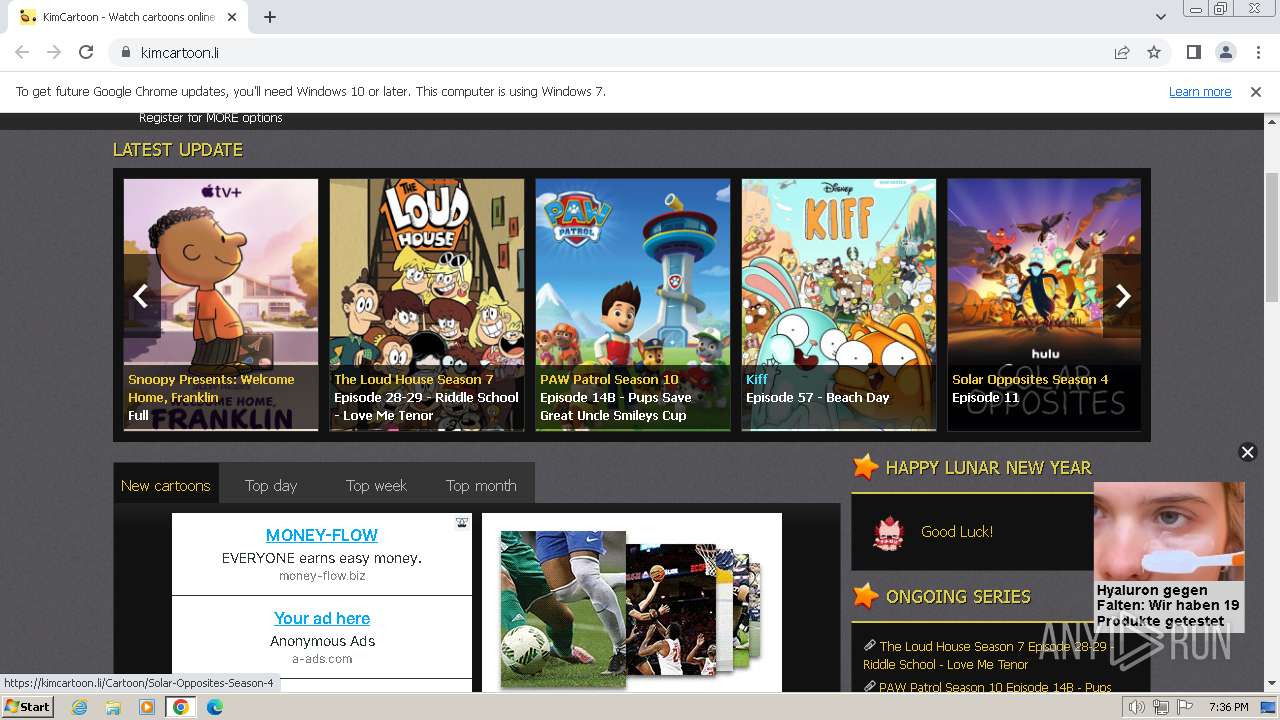Open Solar Opposites Season 4 poster

[1044, 305]
